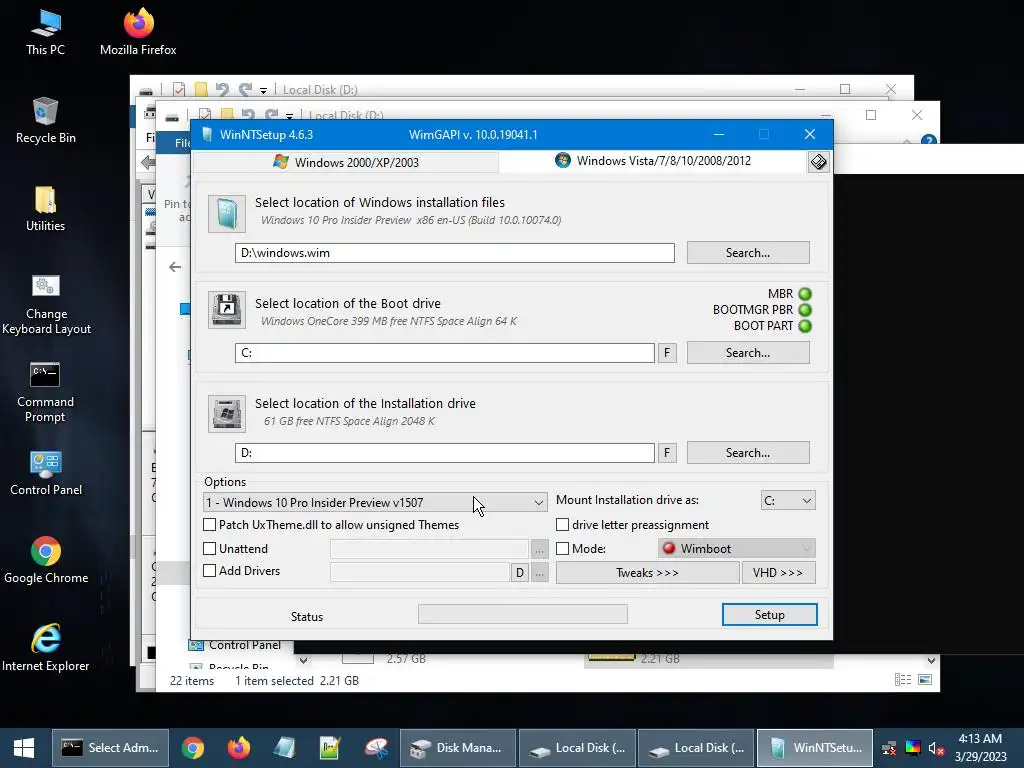Search for the Boot drive location
This screenshot has width=1024, height=768.
pyautogui.click(x=748, y=353)
